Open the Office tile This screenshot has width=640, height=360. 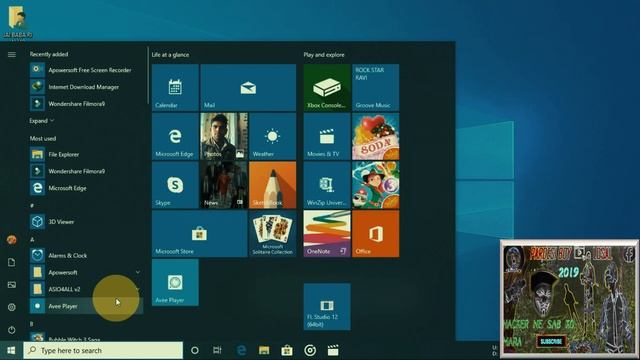[x=376, y=233]
